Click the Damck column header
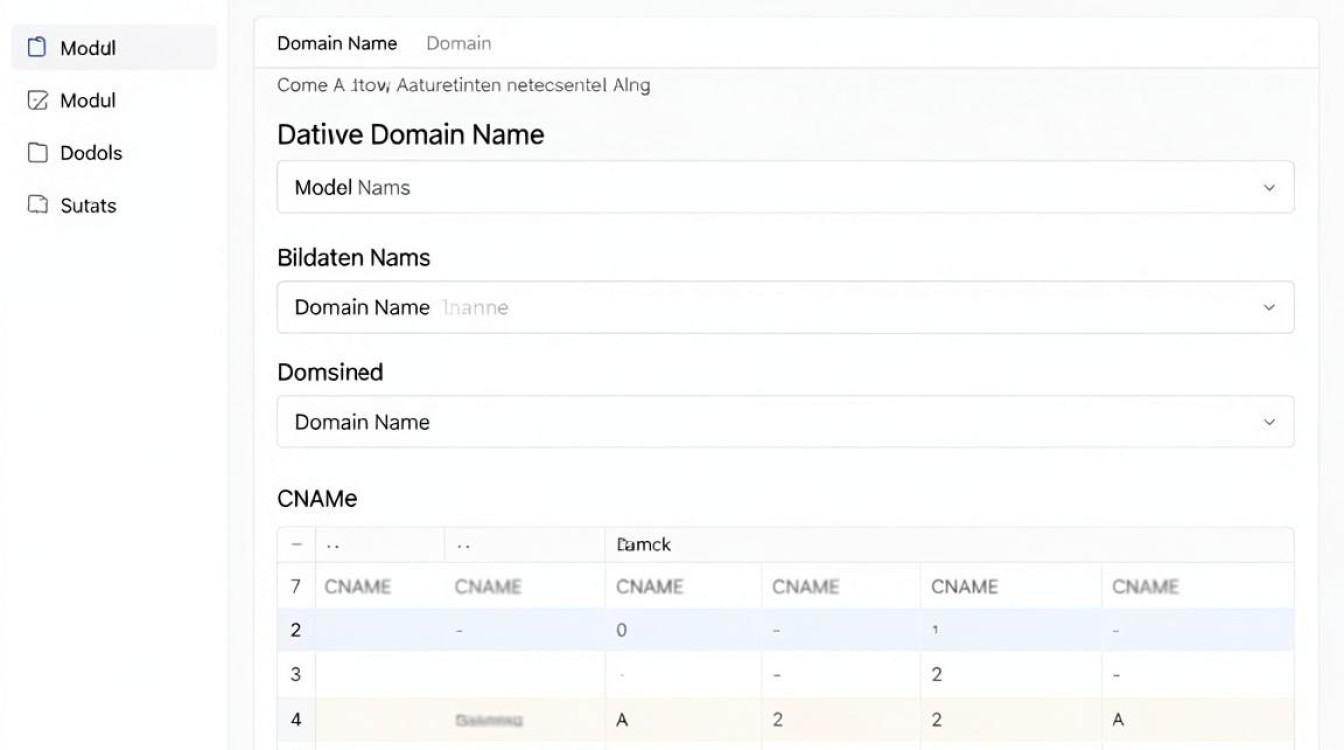This screenshot has width=1344, height=750. (x=644, y=545)
